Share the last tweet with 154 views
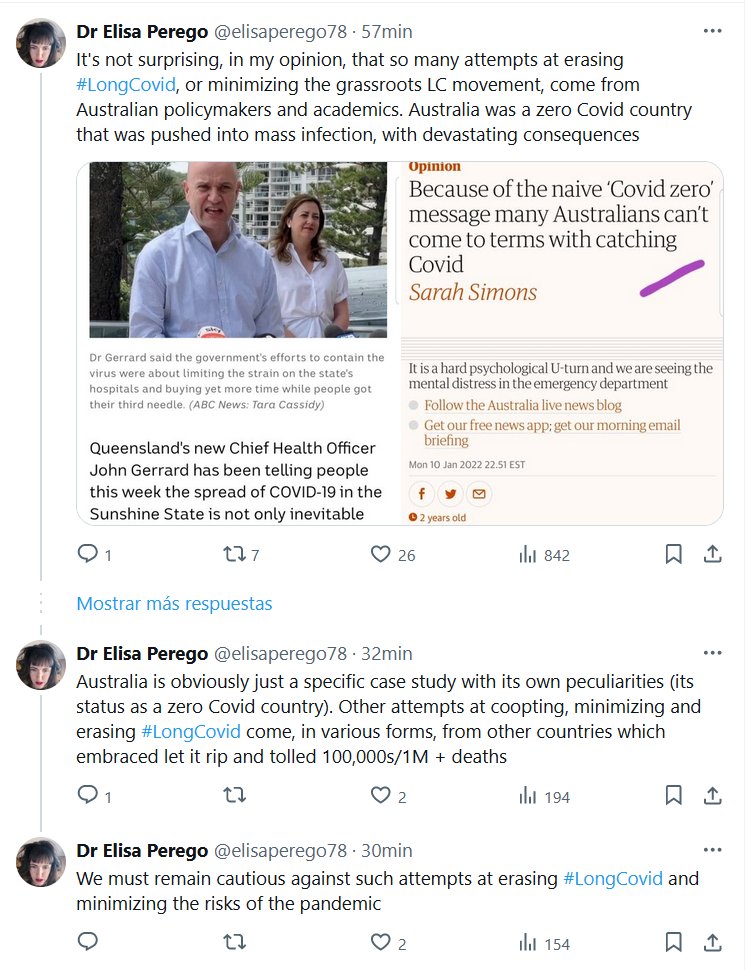Image resolution: width=748 pixels, height=970 pixels. 712,943
